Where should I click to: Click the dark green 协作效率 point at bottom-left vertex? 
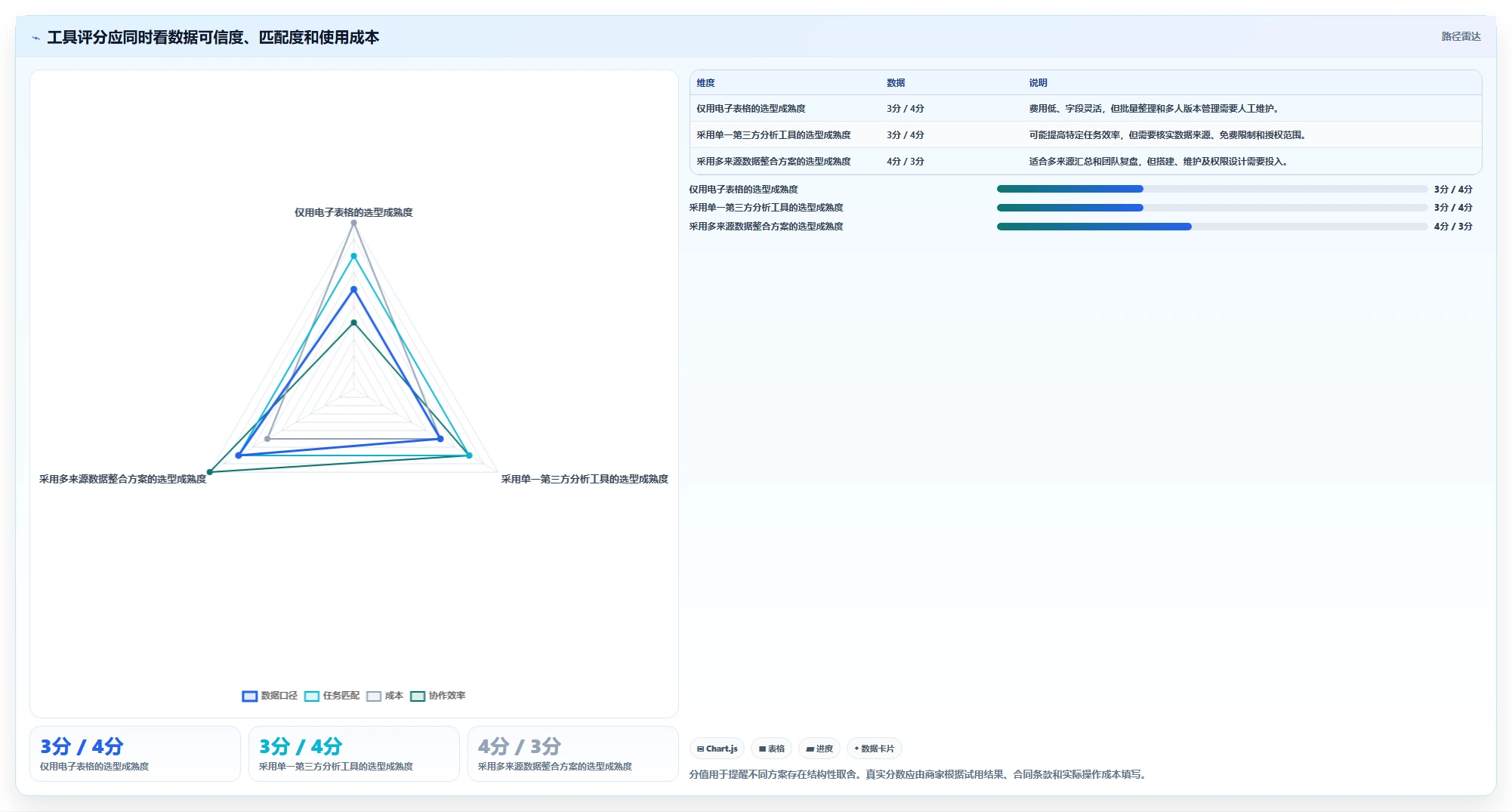coord(210,472)
